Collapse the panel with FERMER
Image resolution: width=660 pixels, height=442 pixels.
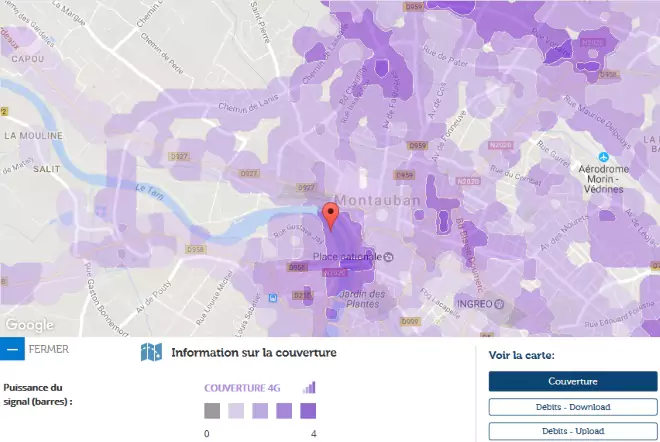tap(48, 349)
